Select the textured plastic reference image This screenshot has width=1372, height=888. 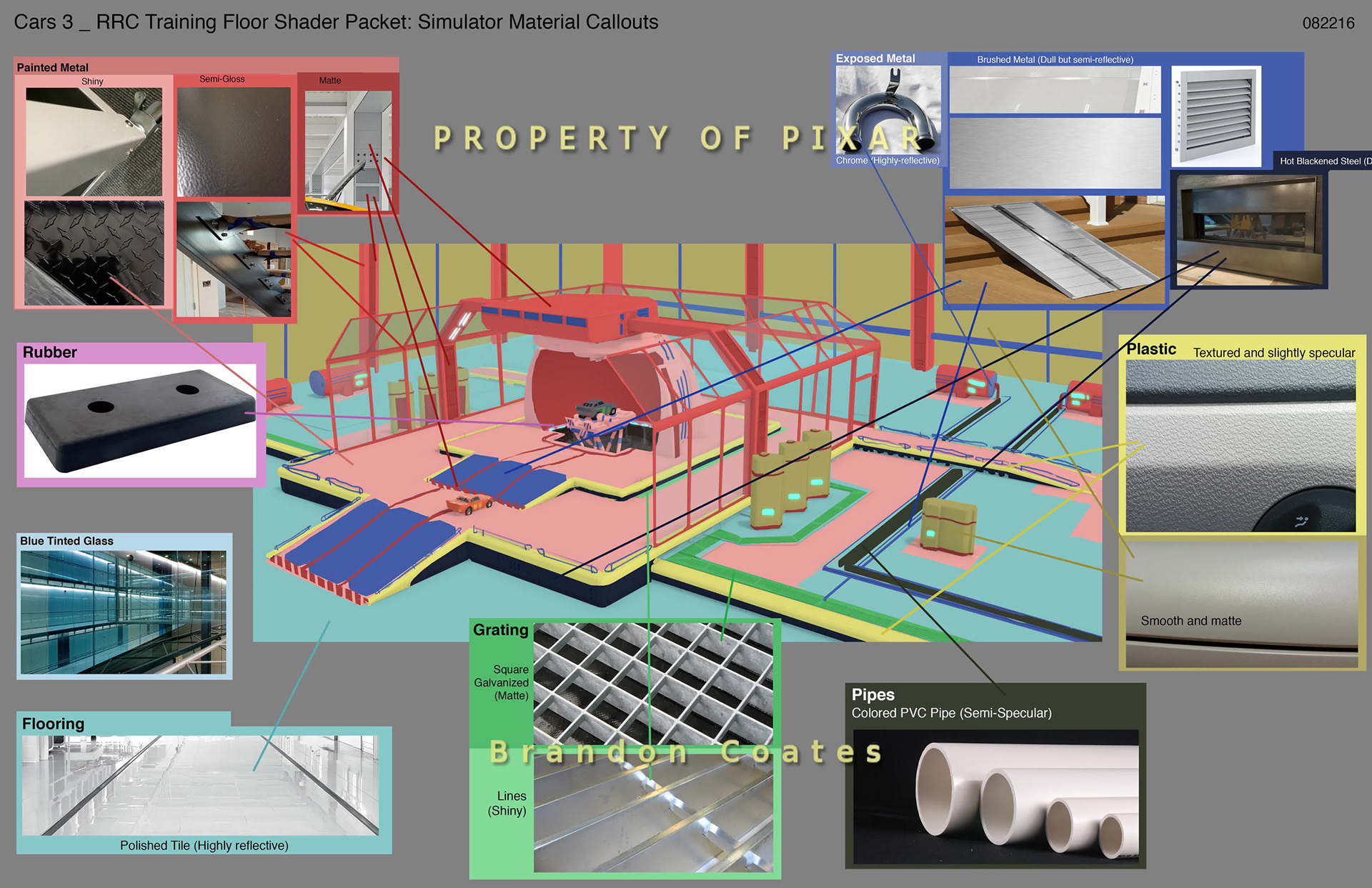click(1241, 446)
